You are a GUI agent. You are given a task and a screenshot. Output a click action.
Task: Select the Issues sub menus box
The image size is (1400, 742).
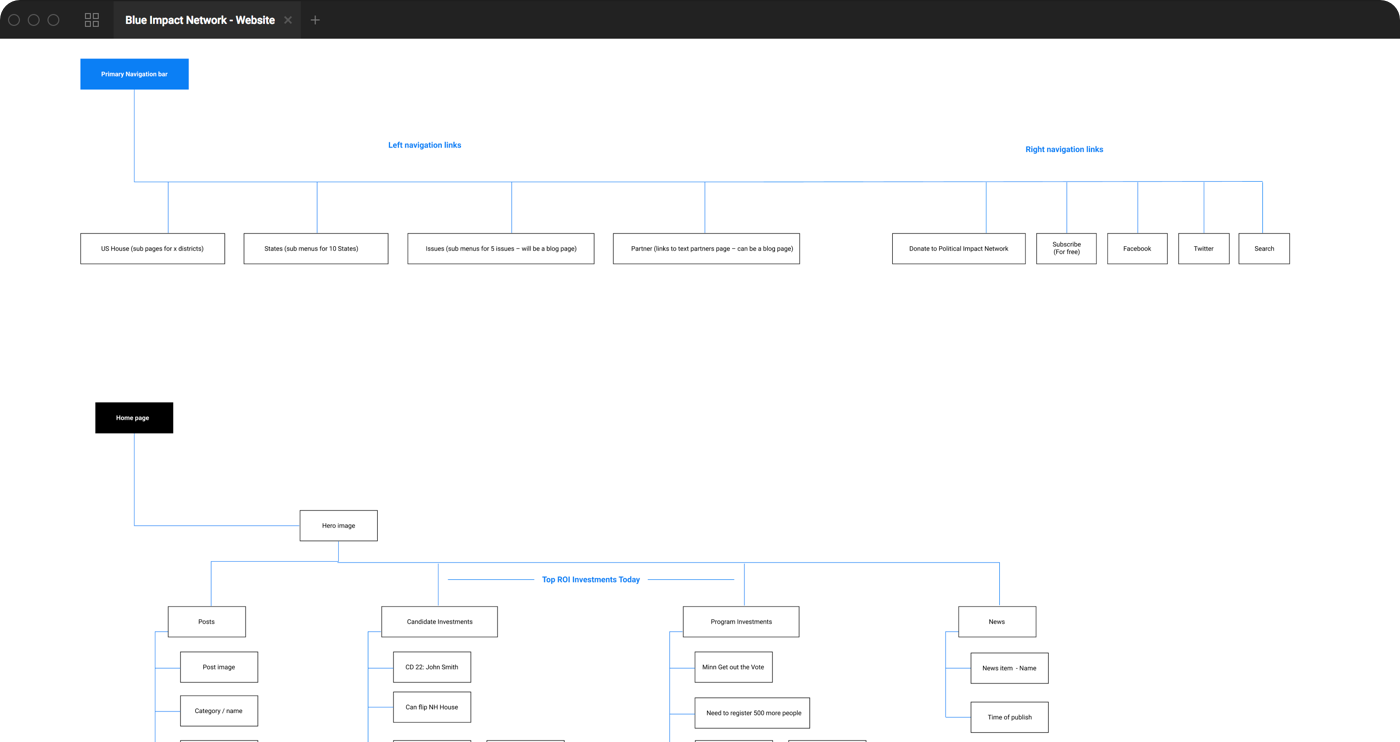pyautogui.click(x=501, y=249)
